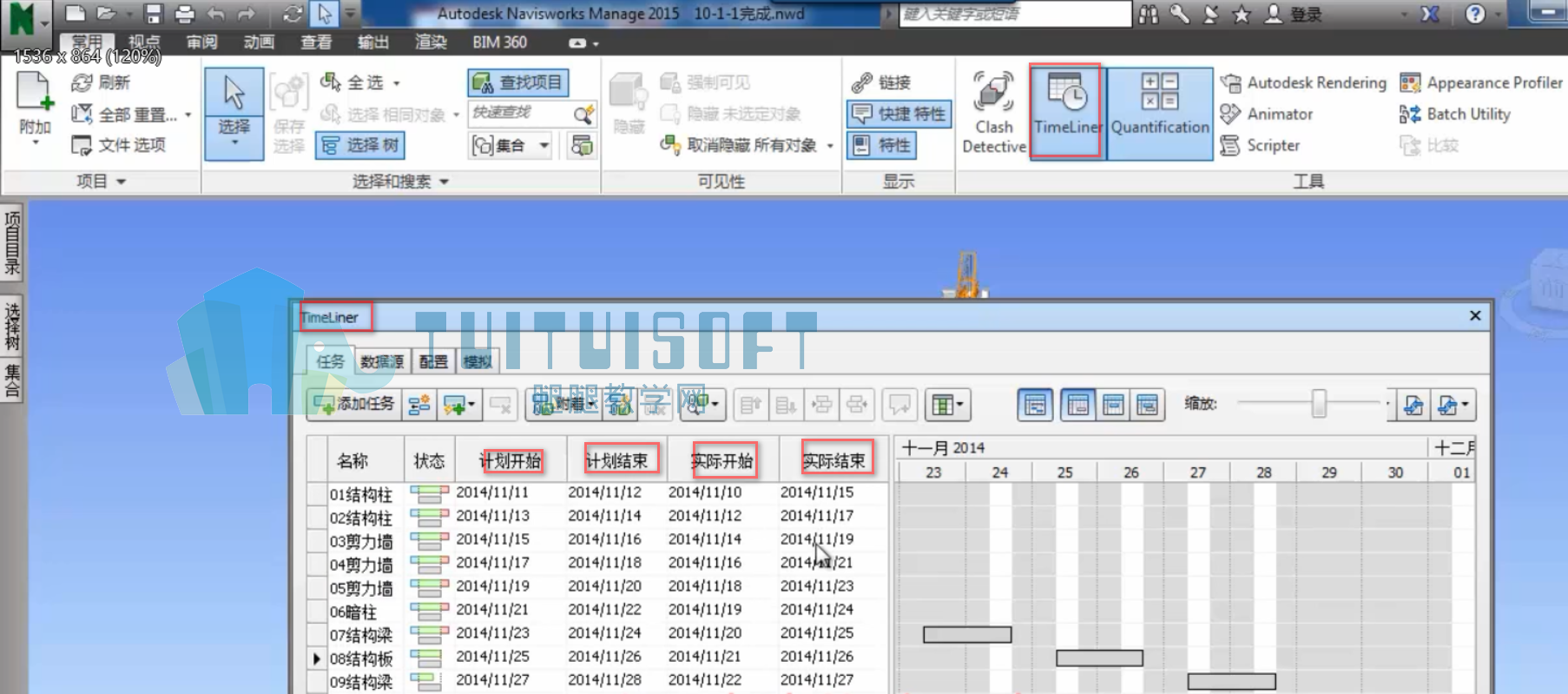This screenshot has height=694, width=1568.
Task: Toggle planned dates Gantt display button
Action: (1078, 405)
